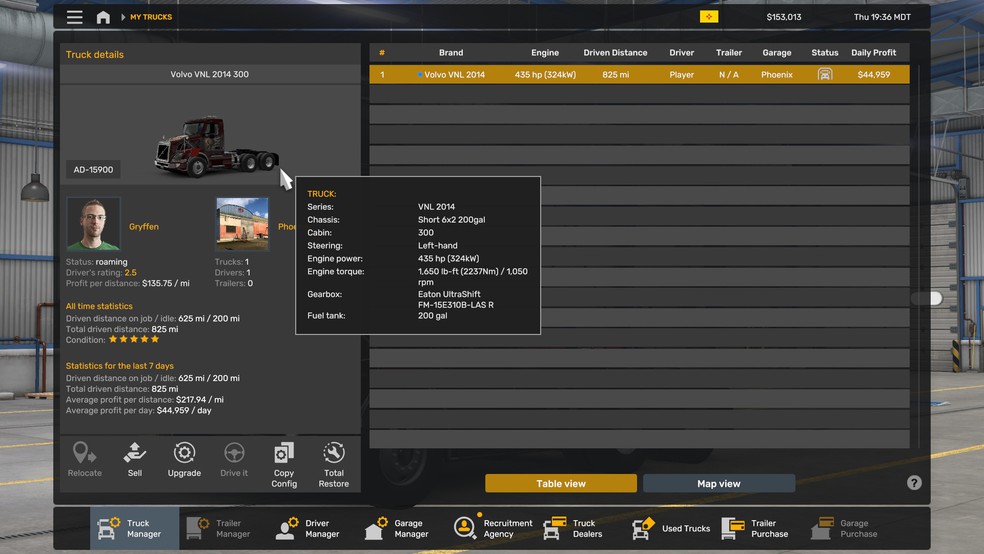The width and height of the screenshot is (984, 554).
Task: Open the Truck Manager tab
Action: coord(134,528)
